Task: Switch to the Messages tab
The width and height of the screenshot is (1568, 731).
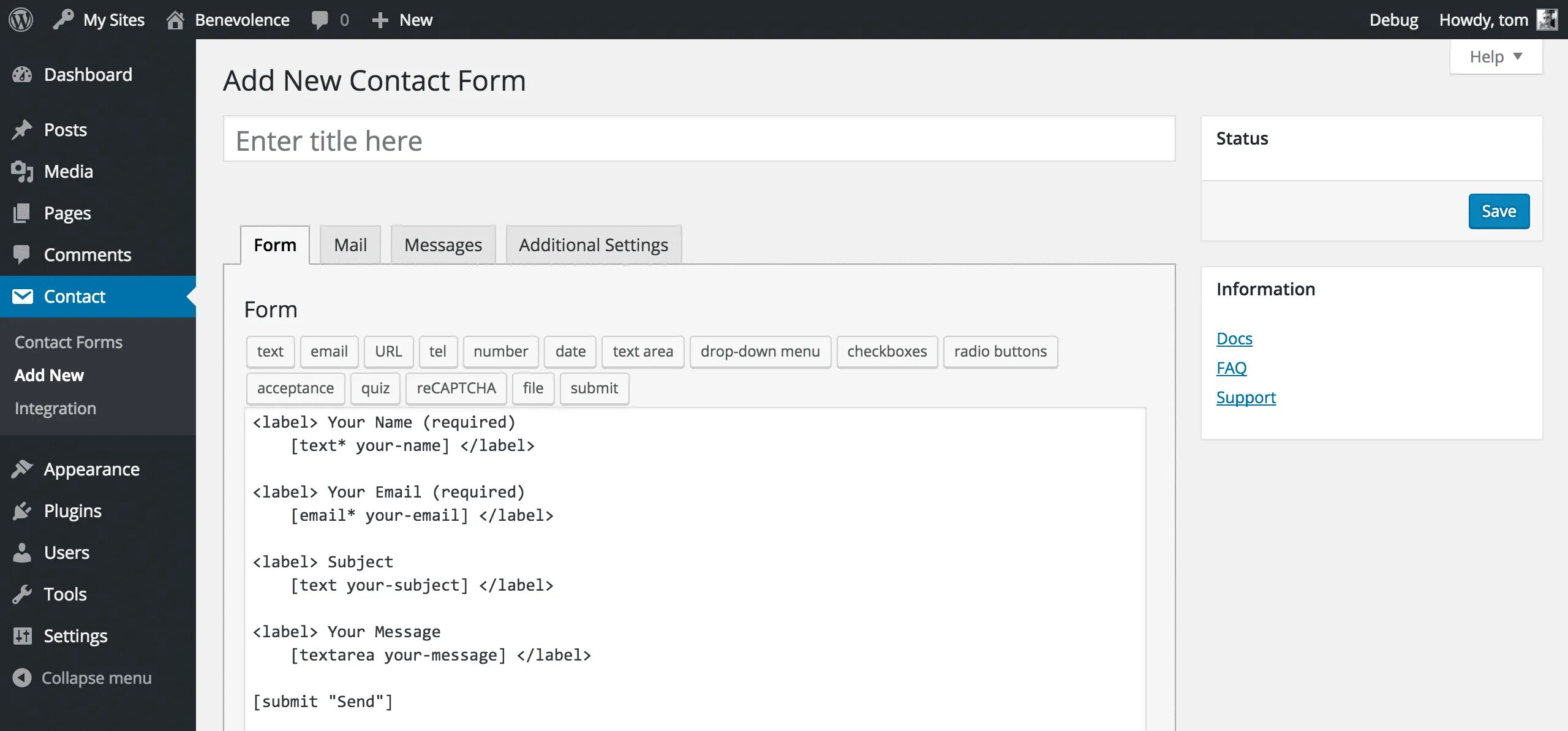Action: click(x=443, y=245)
